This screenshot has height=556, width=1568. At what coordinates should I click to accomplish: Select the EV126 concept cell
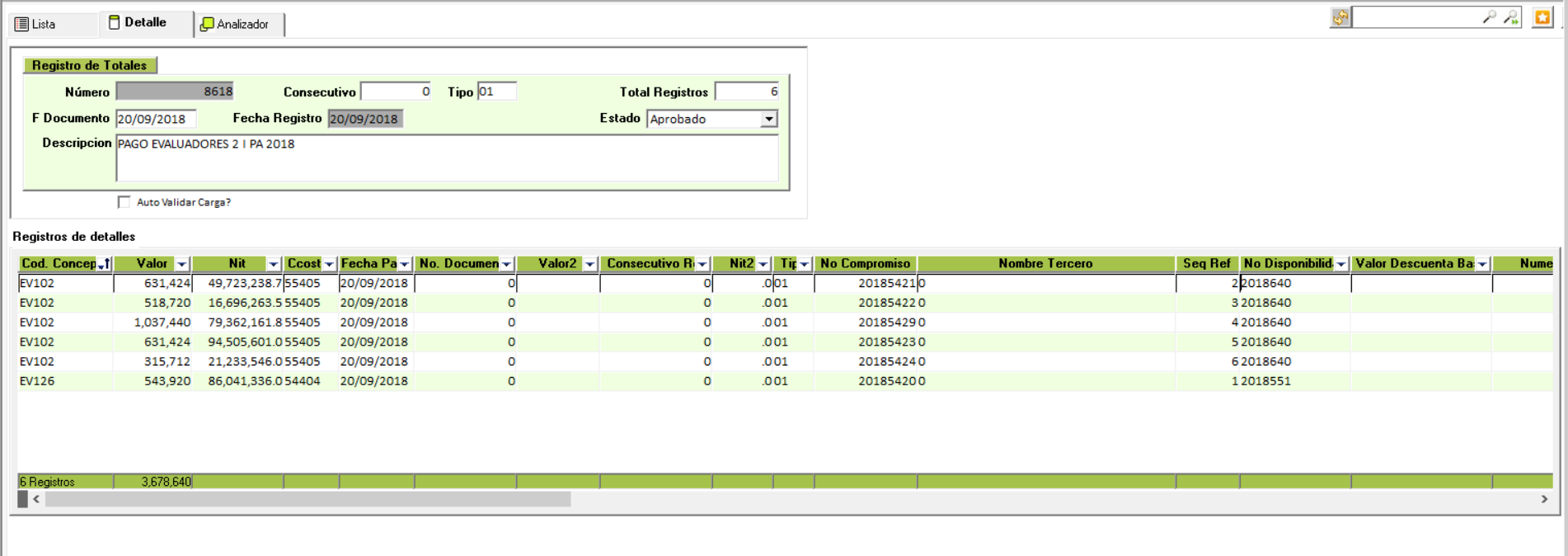65,381
